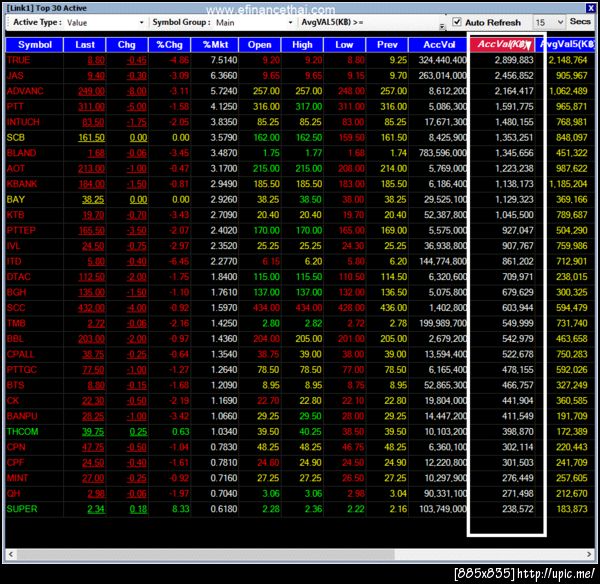Toggle the Auto Refresh checkbox

tap(457, 22)
